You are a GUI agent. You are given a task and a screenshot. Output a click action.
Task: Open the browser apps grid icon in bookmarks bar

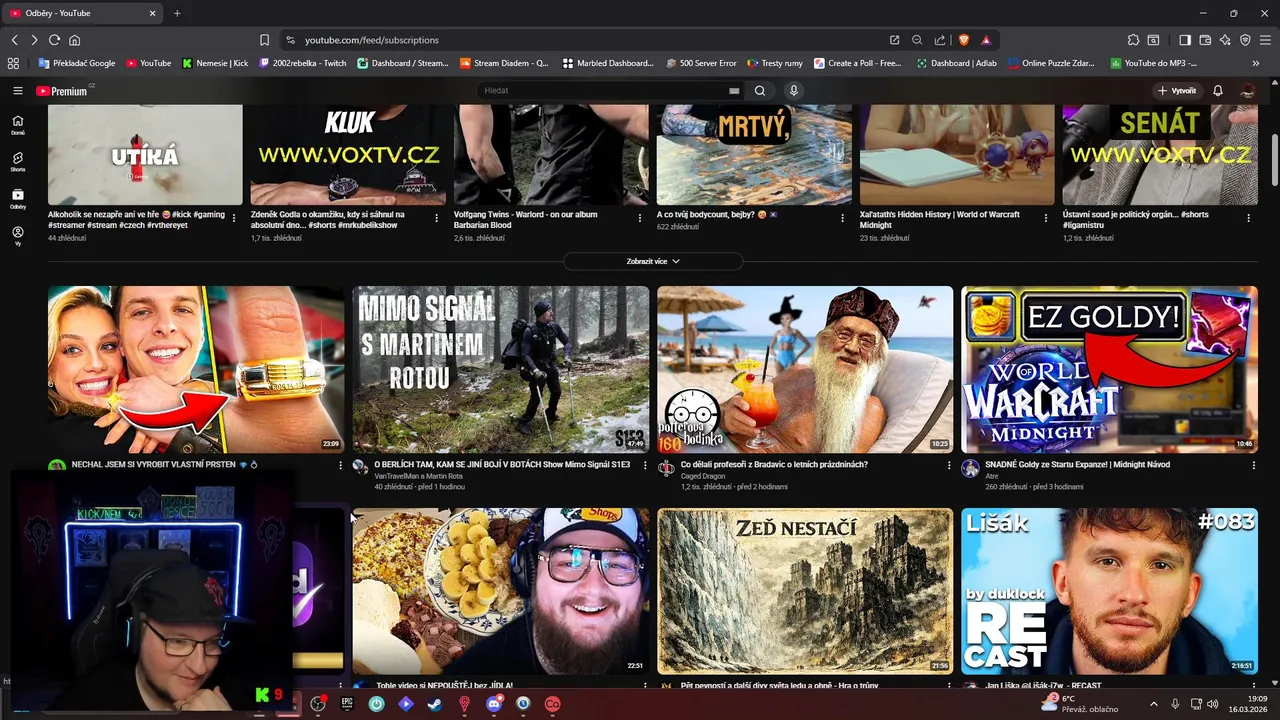13,63
